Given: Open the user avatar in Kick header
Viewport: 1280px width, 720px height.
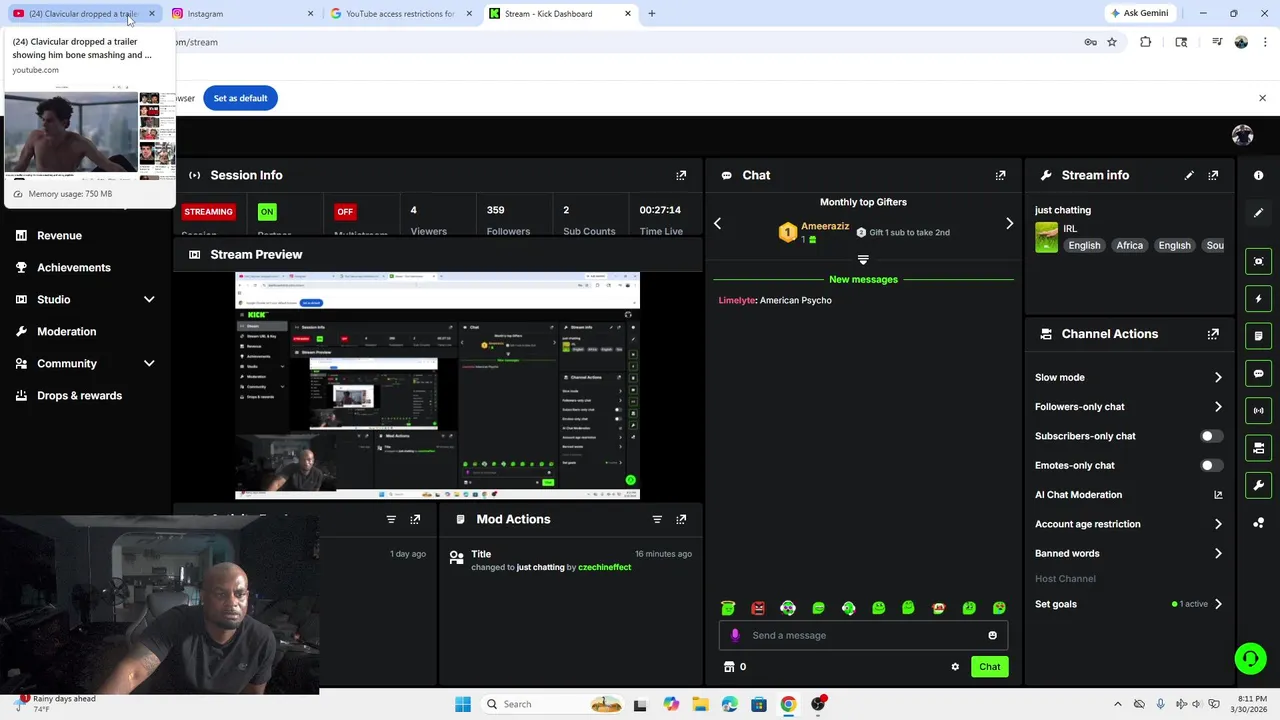Looking at the screenshot, I should point(1243,135).
